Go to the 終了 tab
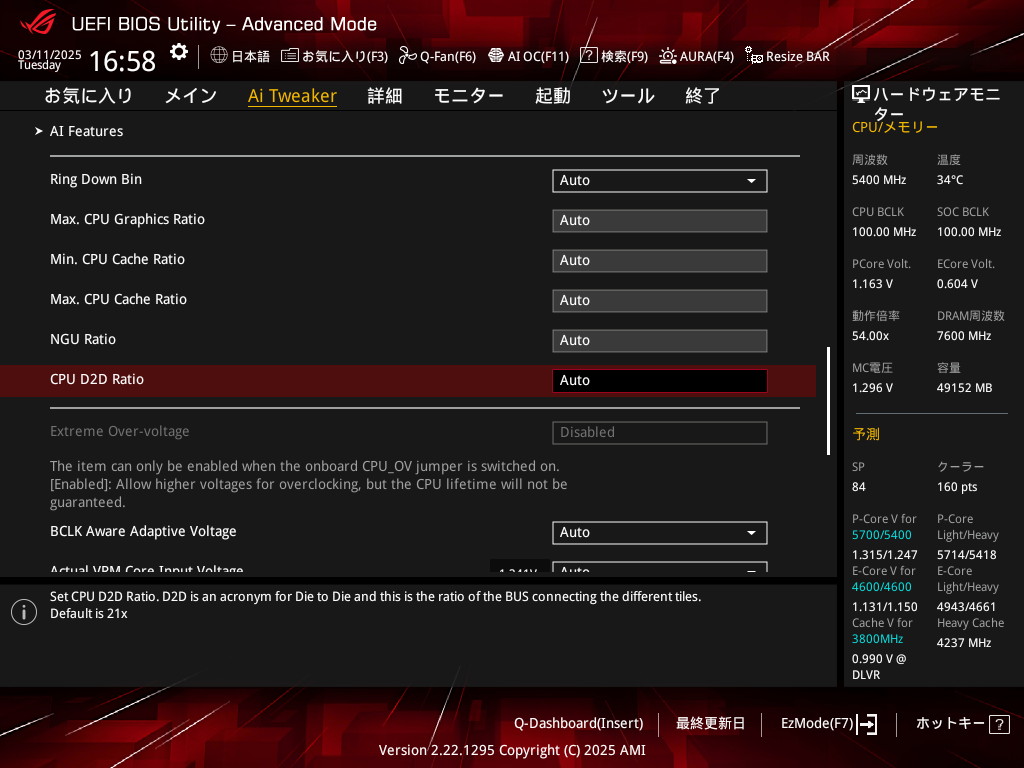Screen dimensions: 1024x768 [703, 95]
